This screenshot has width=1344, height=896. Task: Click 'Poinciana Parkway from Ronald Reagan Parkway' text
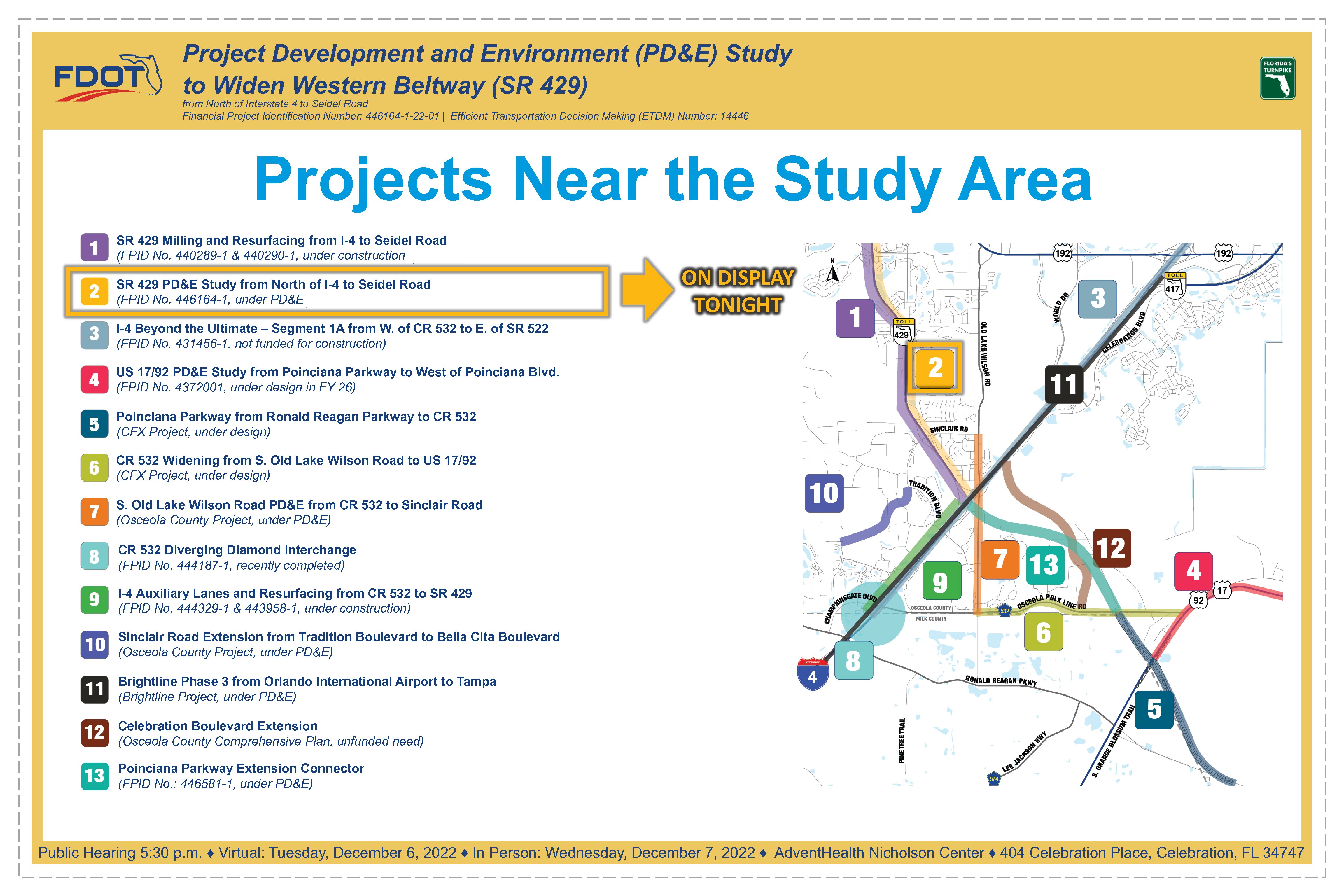[x=296, y=416]
